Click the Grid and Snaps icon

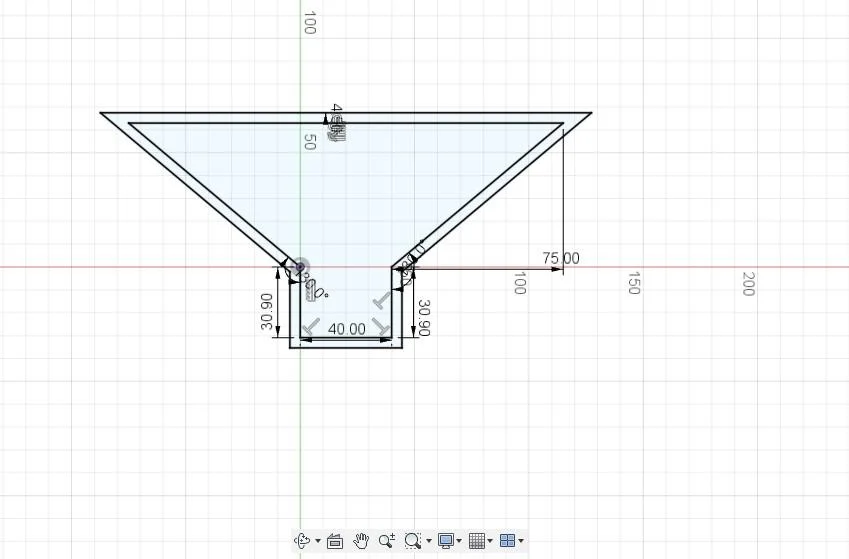pyautogui.click(x=477, y=541)
